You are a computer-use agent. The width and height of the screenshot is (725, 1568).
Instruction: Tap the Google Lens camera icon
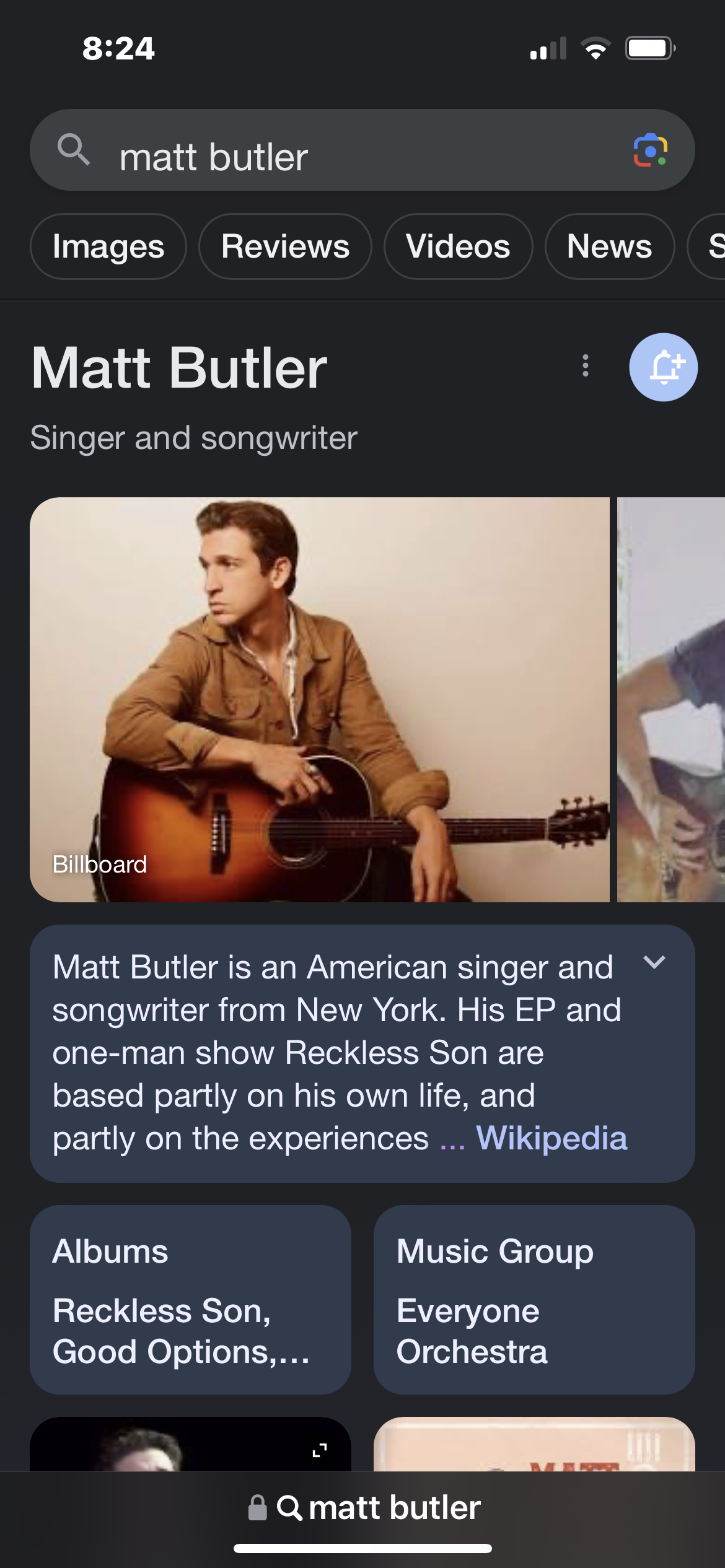pyautogui.click(x=650, y=150)
